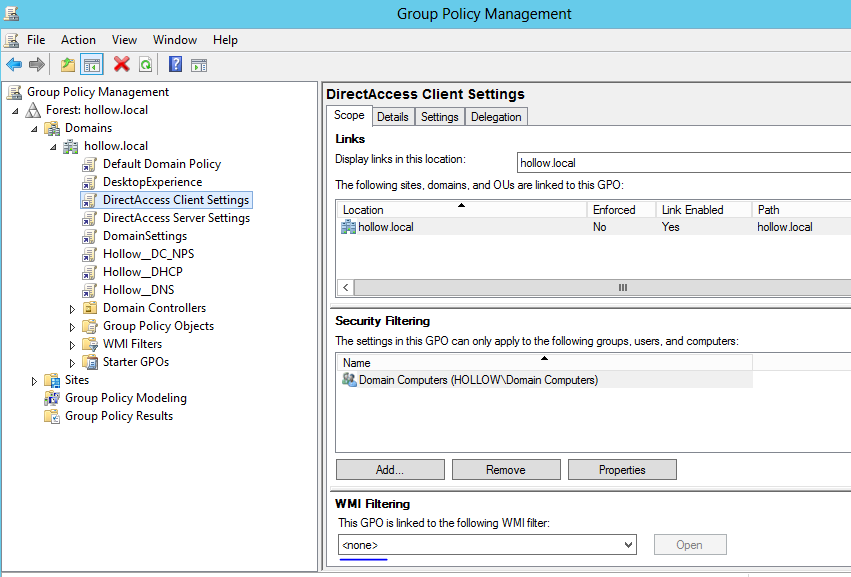The image size is (851, 577).
Task: Click the Up one level folder icon
Action: (68, 65)
